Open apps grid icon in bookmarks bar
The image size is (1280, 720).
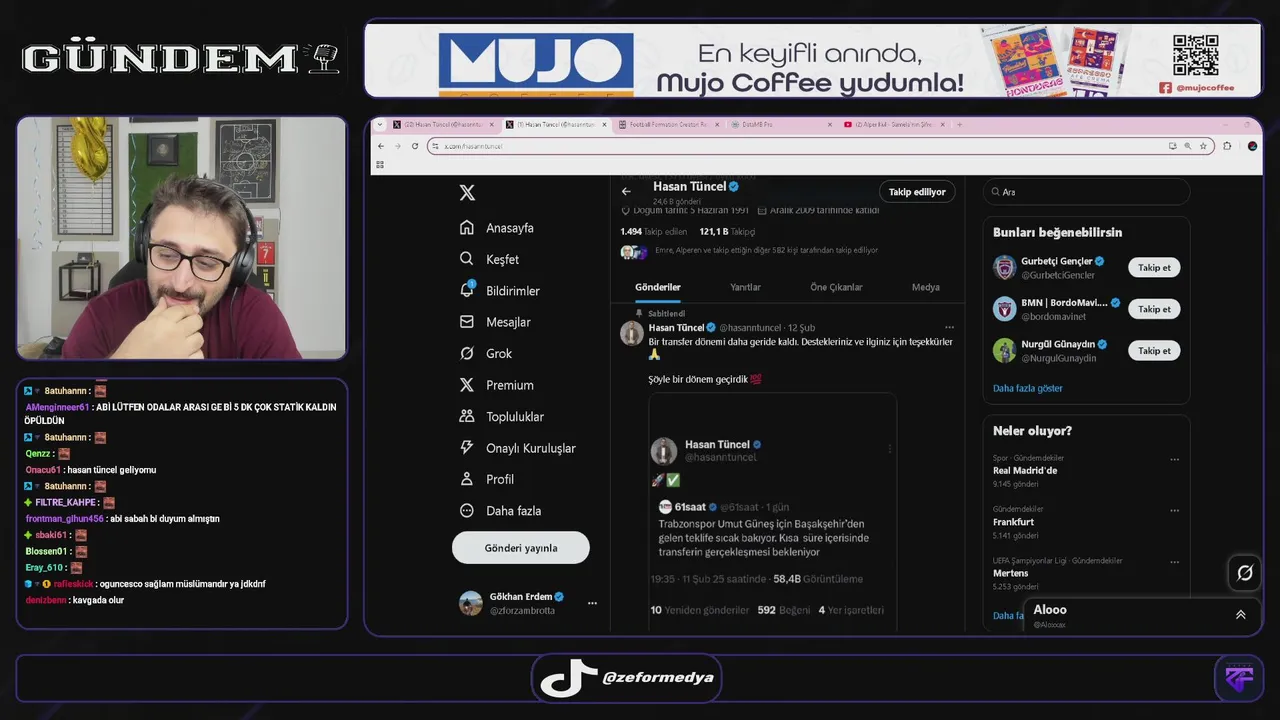point(380,164)
